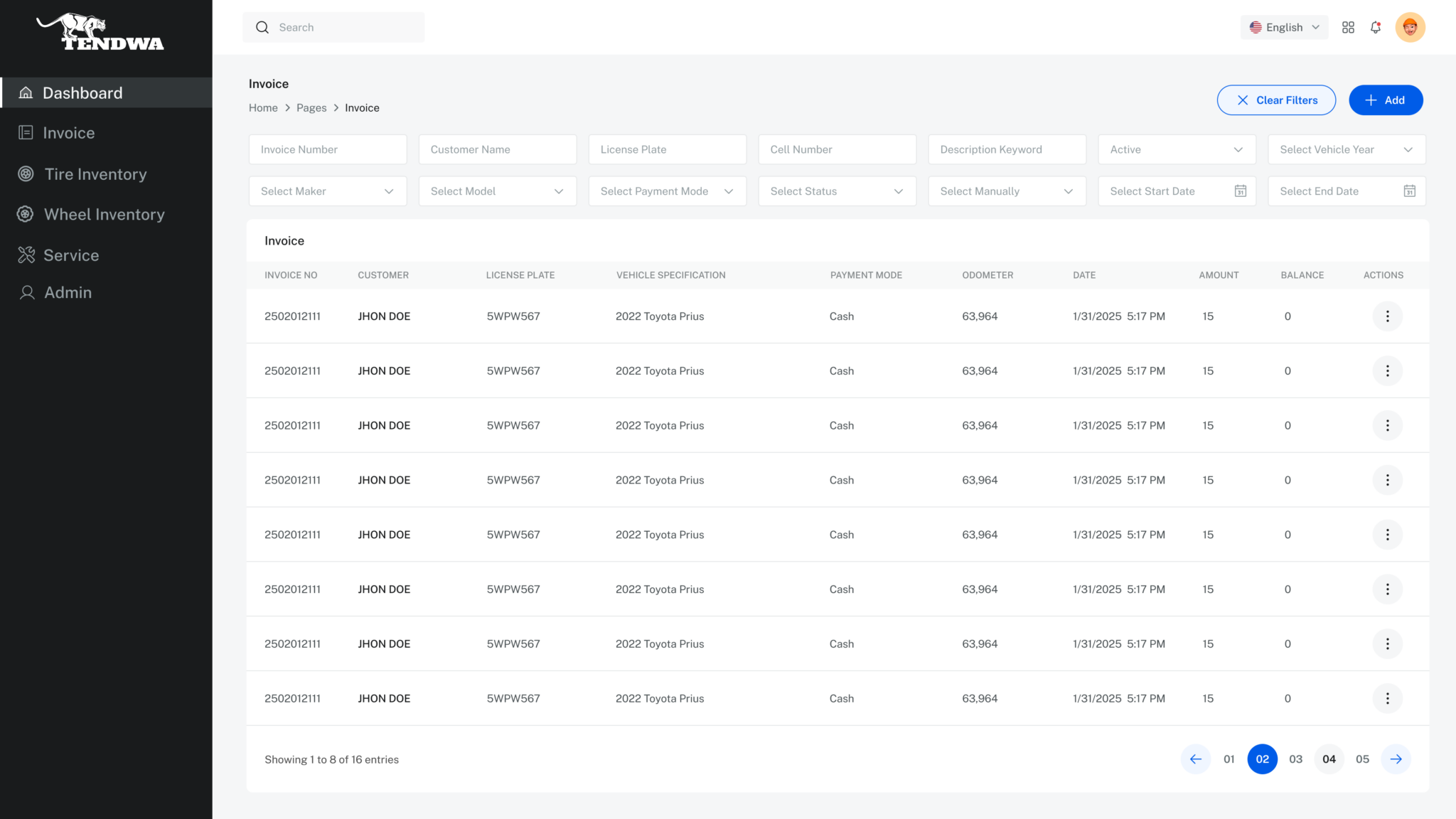The height and width of the screenshot is (819, 1456).
Task: Open the apps grid icon near notifications
Action: click(x=1348, y=27)
